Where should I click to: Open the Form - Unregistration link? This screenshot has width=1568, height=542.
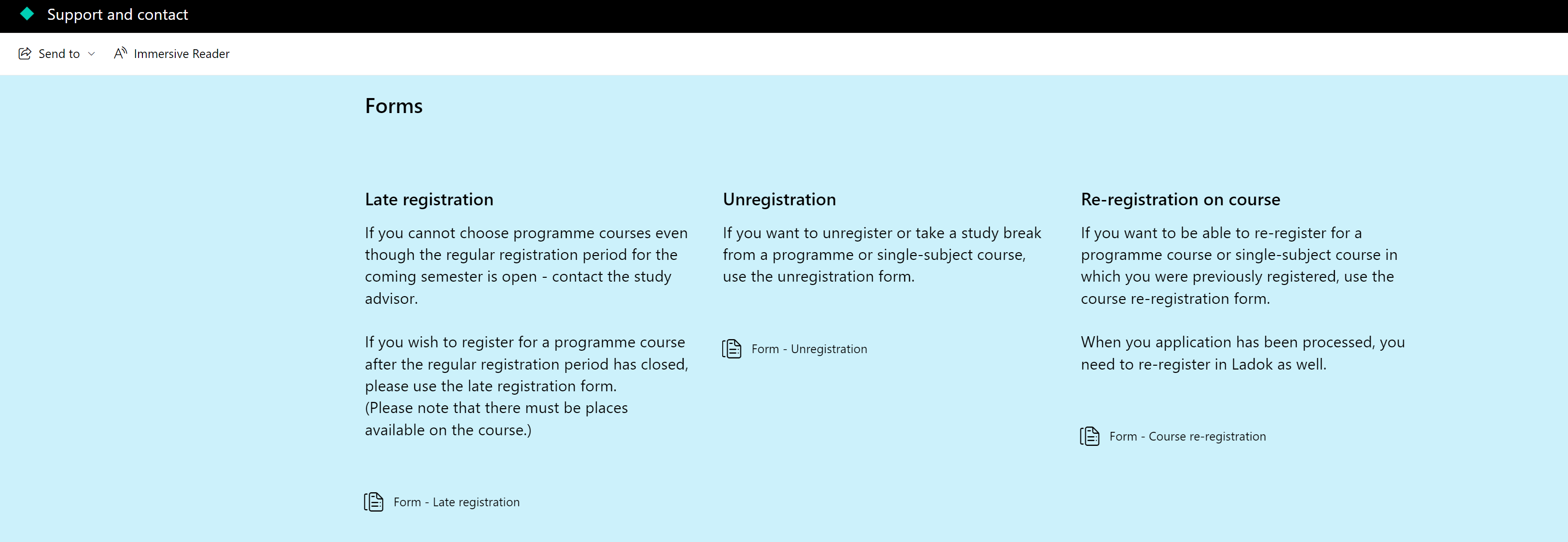(809, 349)
